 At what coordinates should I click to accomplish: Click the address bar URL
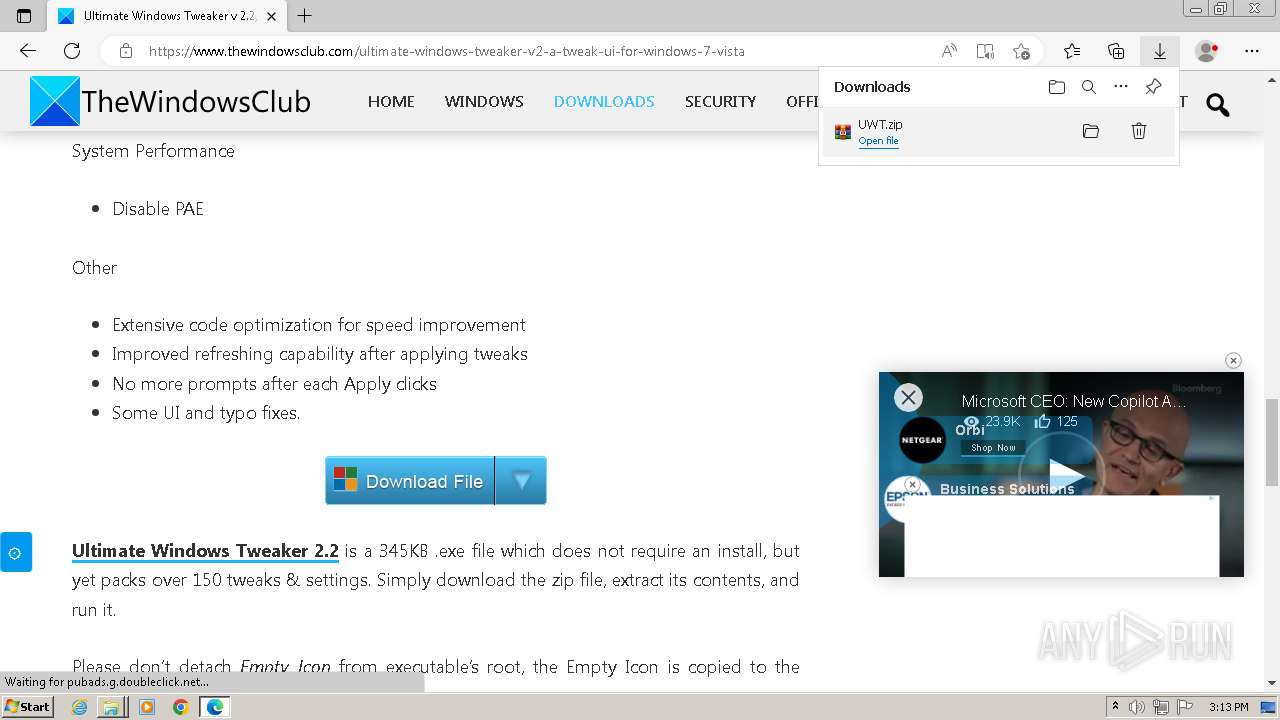447,51
